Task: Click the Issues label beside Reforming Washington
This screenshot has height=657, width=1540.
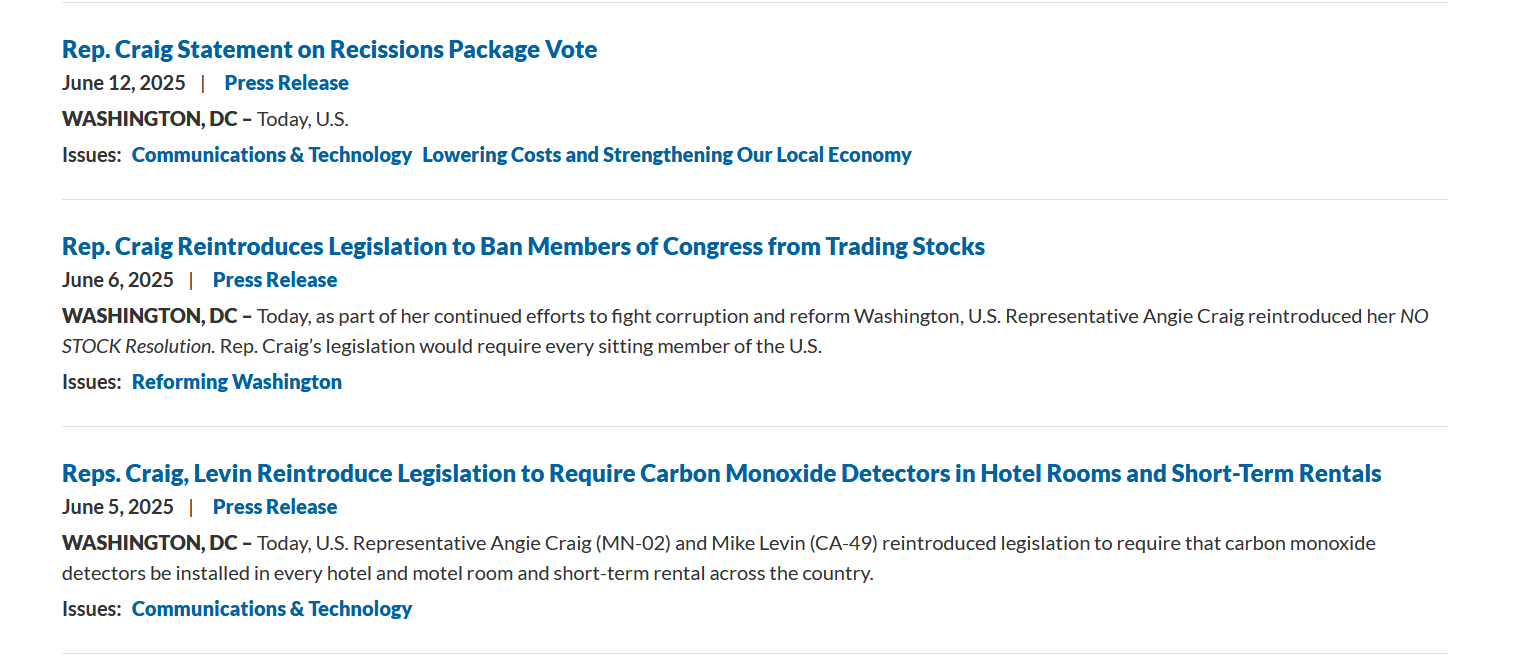Action: pos(92,382)
